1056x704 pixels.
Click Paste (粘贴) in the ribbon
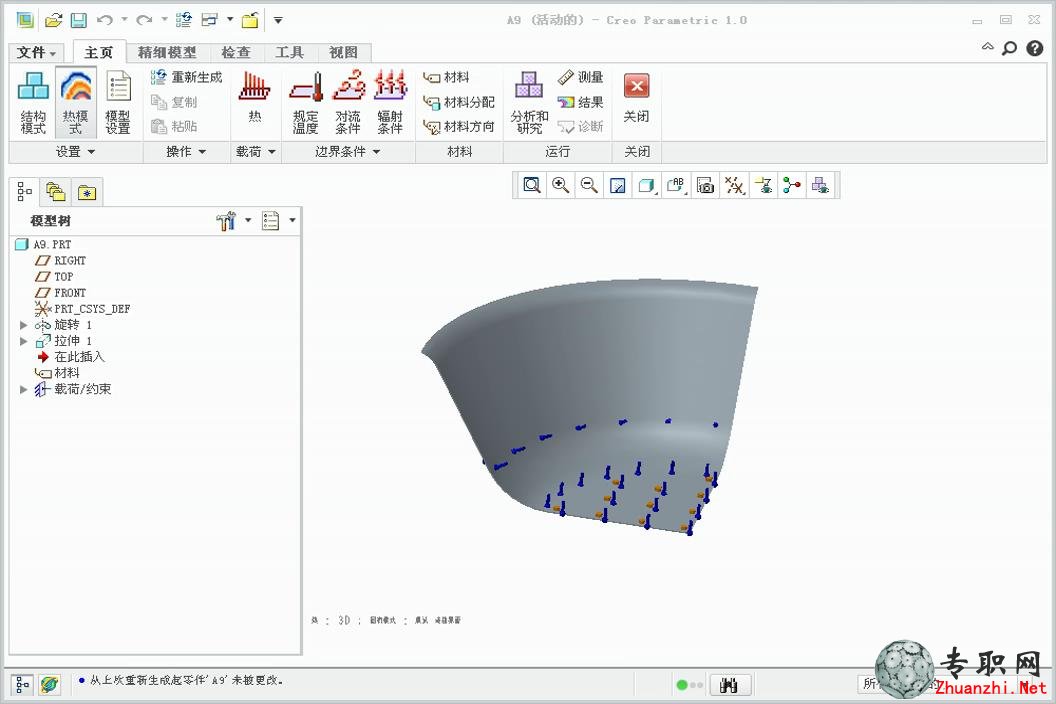click(x=174, y=126)
